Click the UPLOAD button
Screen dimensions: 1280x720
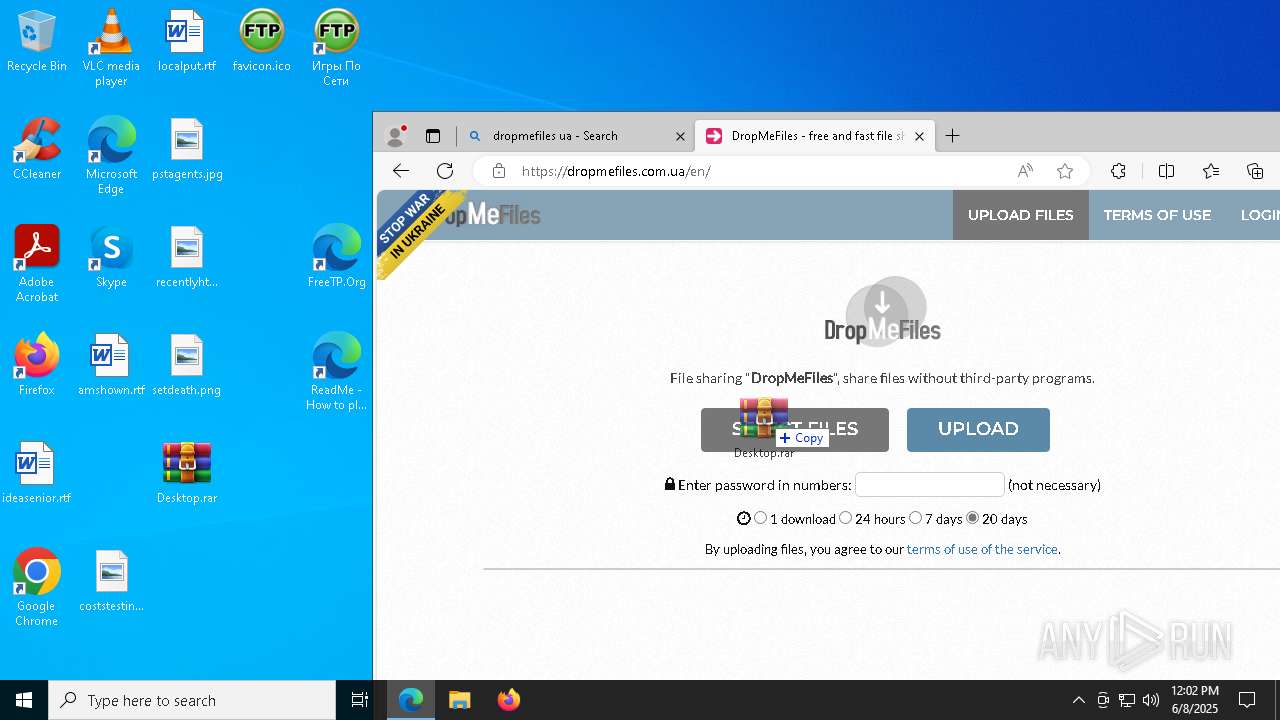978,429
